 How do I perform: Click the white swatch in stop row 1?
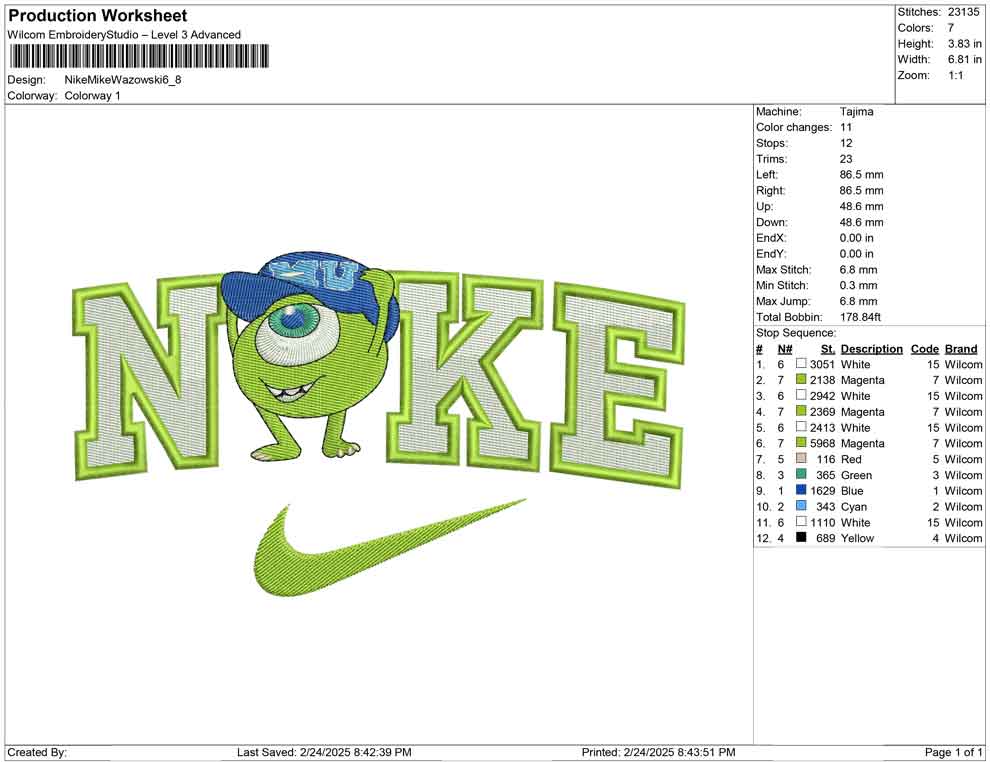coord(801,364)
